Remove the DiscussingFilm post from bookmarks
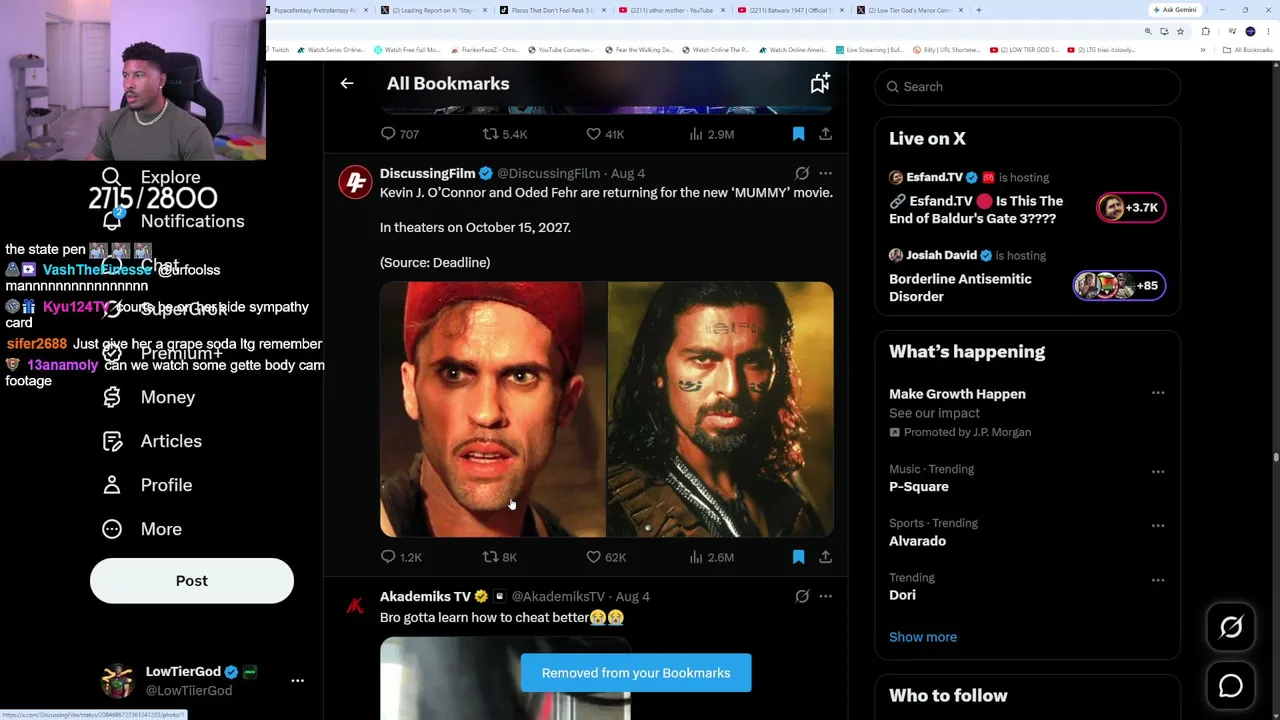This screenshot has width=1280, height=720. [x=798, y=557]
